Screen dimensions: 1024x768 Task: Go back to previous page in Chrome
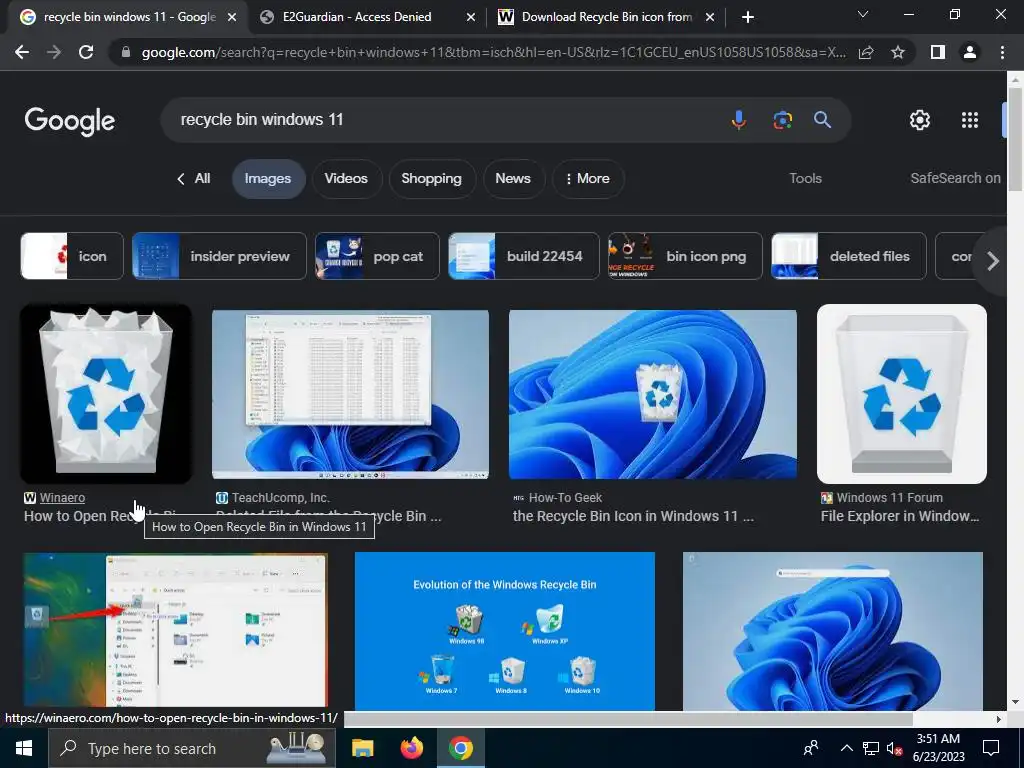[x=22, y=52]
